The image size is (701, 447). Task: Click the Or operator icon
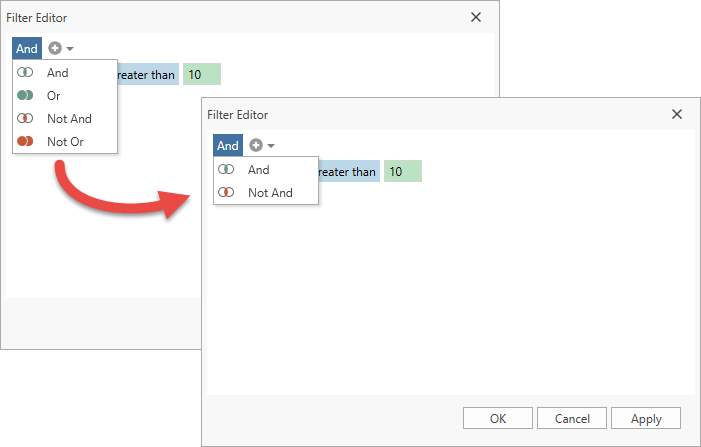click(x=26, y=96)
